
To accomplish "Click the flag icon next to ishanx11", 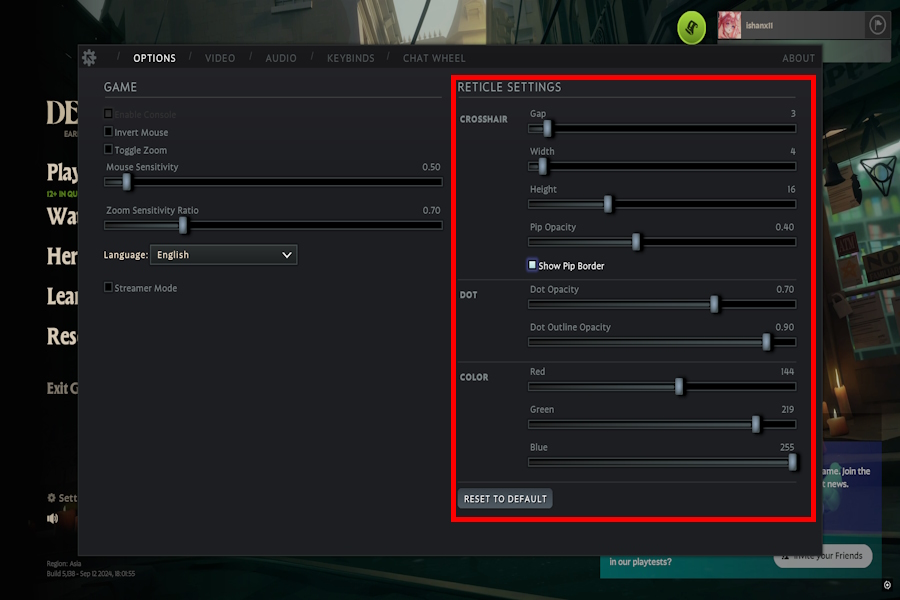I will point(876,24).
